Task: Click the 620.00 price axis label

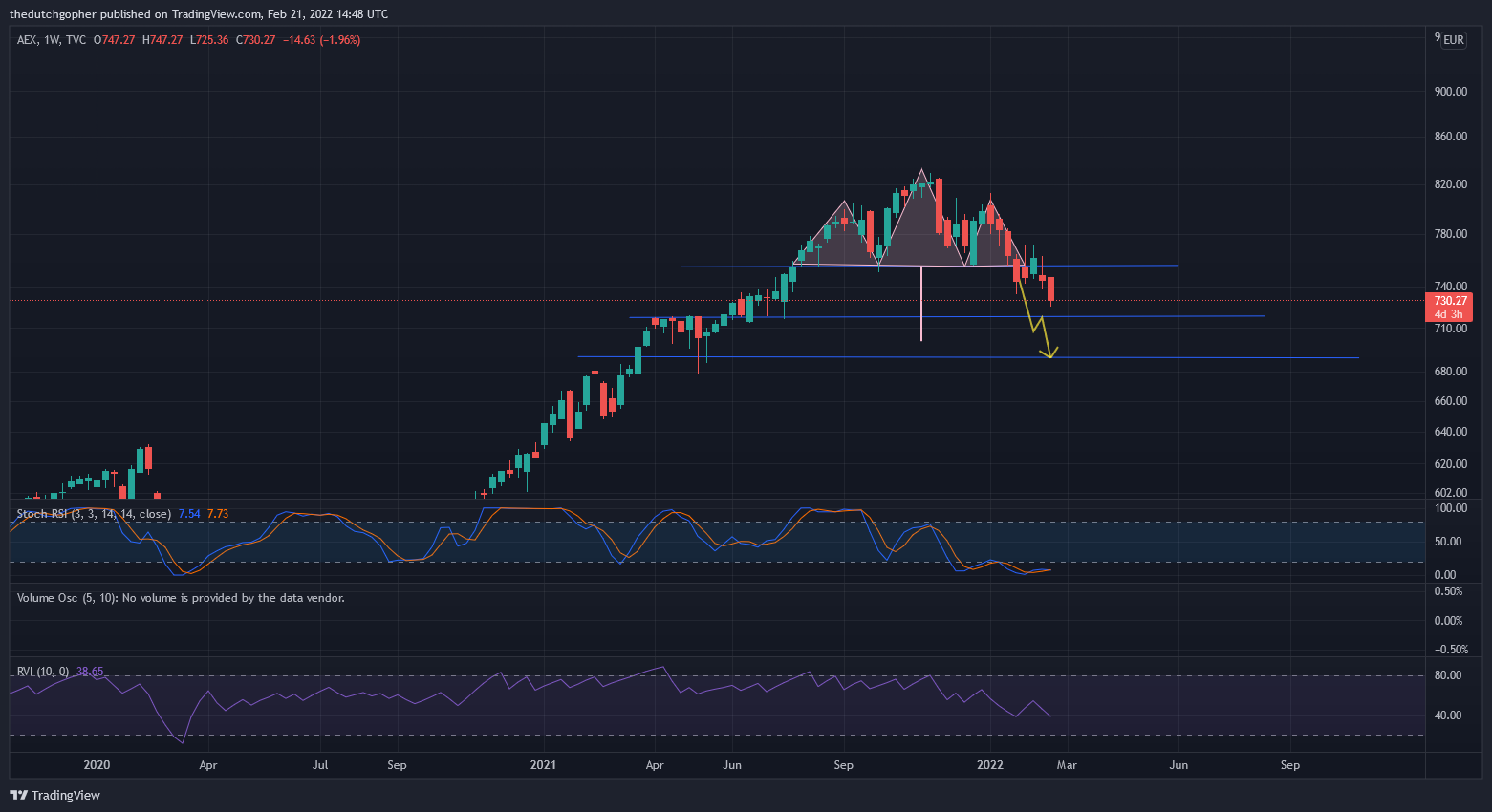Action: (x=1451, y=464)
